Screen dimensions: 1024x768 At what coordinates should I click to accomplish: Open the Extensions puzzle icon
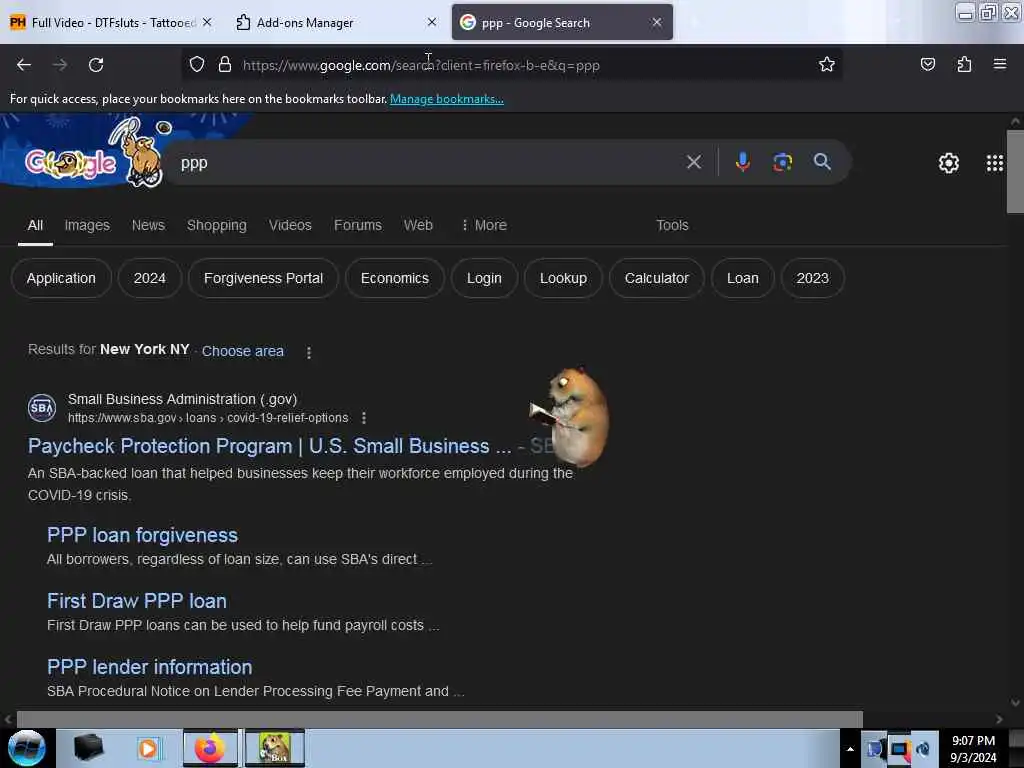(x=964, y=64)
